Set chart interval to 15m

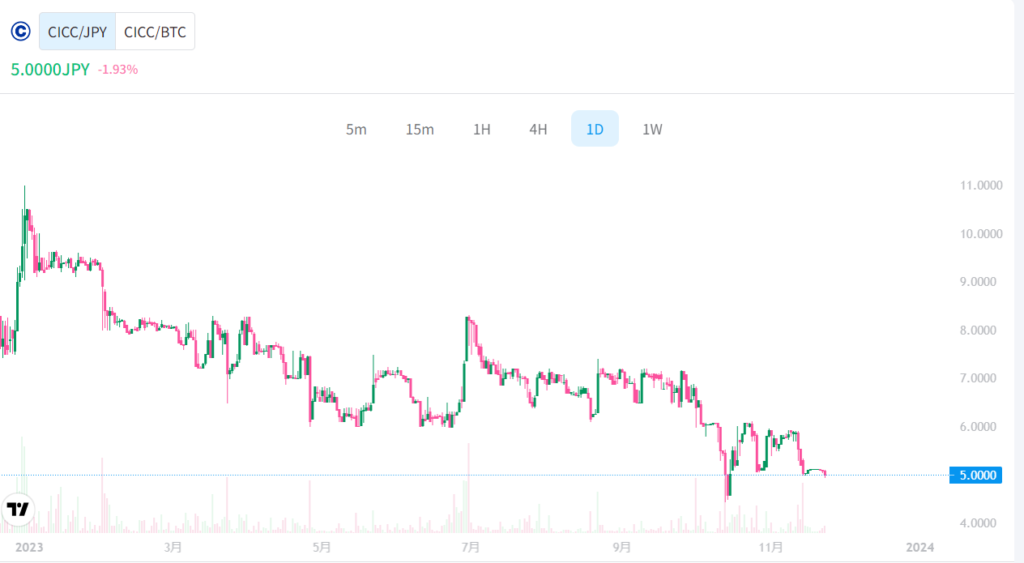click(419, 129)
